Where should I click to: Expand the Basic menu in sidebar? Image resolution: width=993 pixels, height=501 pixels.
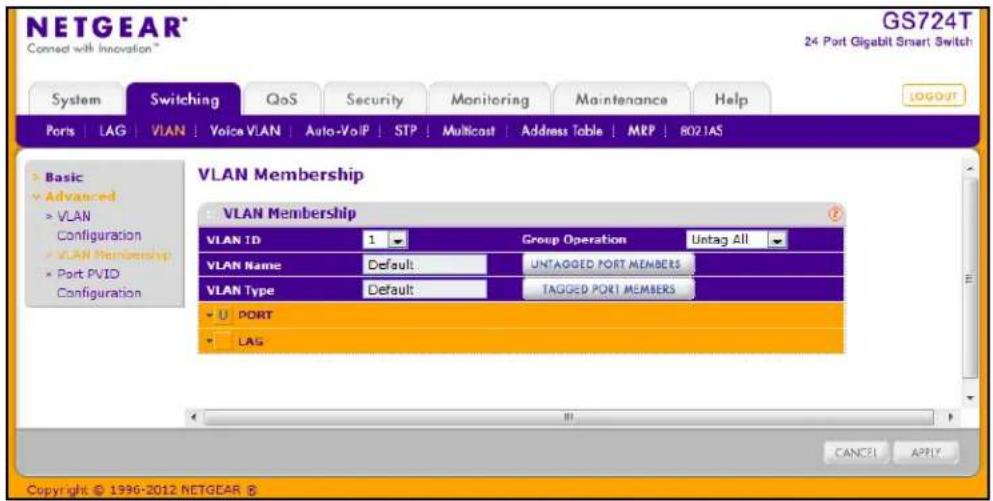click(63, 177)
